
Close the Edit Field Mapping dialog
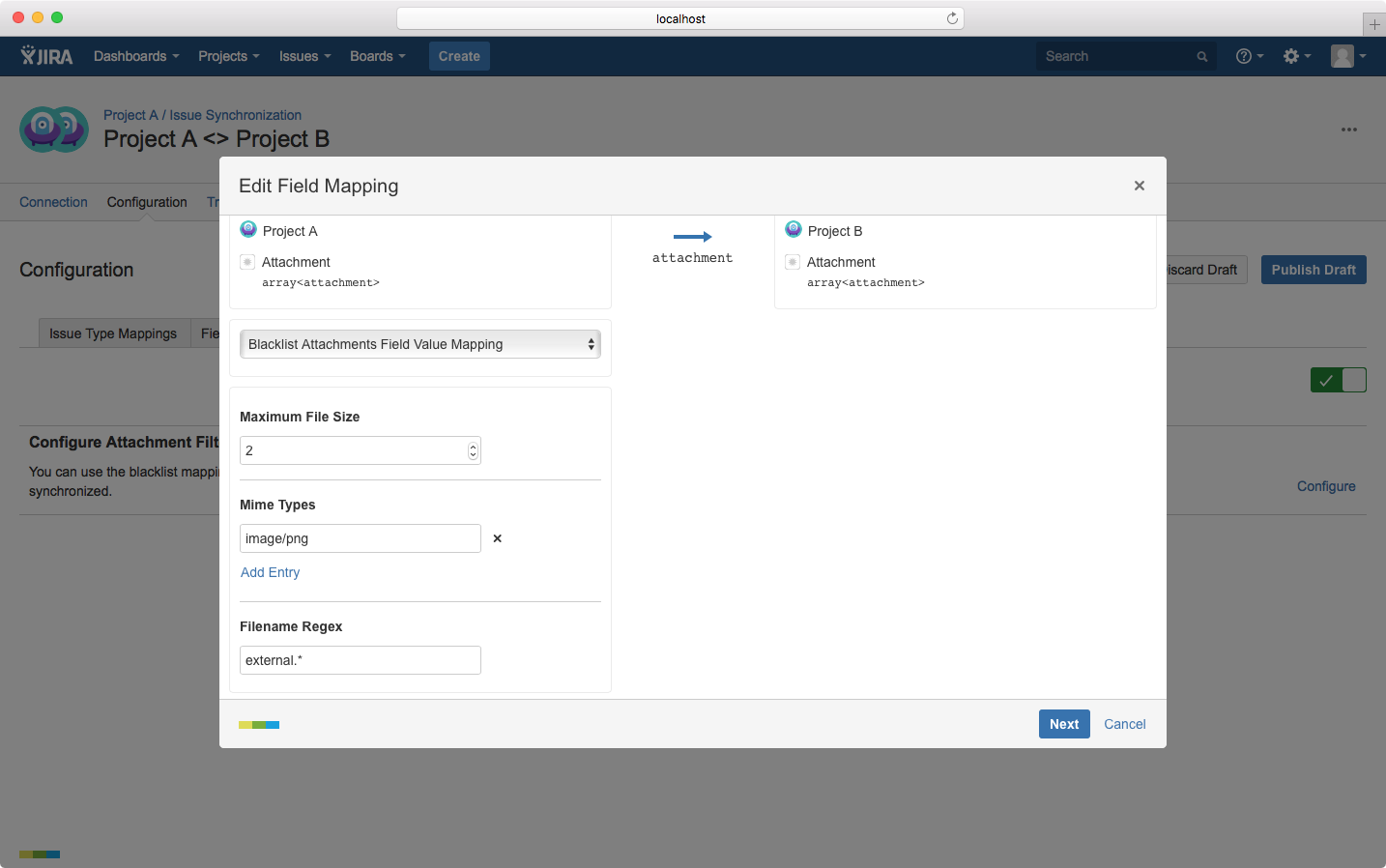[1140, 186]
